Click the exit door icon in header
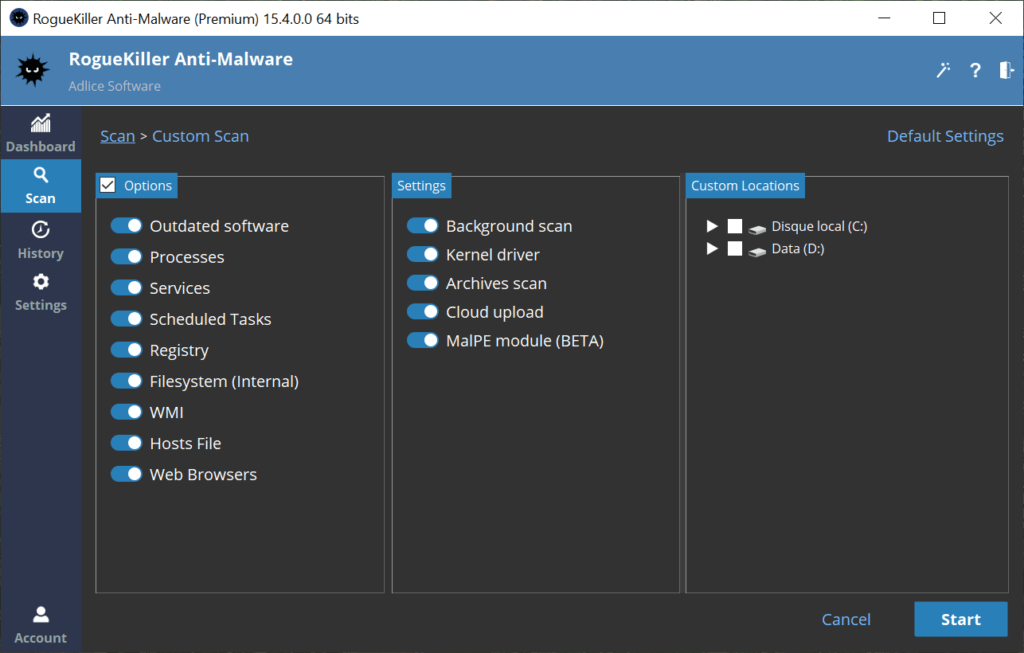 tap(1006, 70)
